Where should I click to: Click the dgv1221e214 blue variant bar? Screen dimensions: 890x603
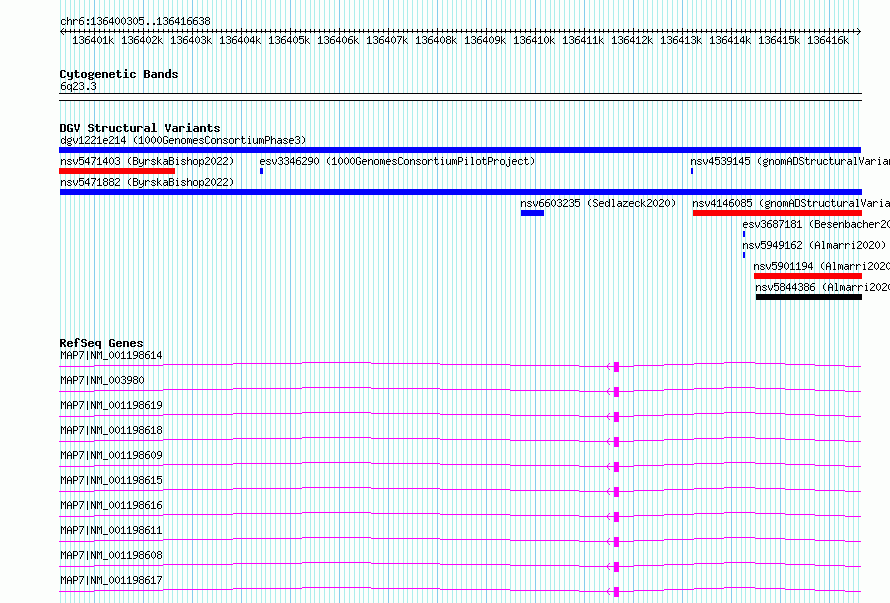[x=460, y=150]
